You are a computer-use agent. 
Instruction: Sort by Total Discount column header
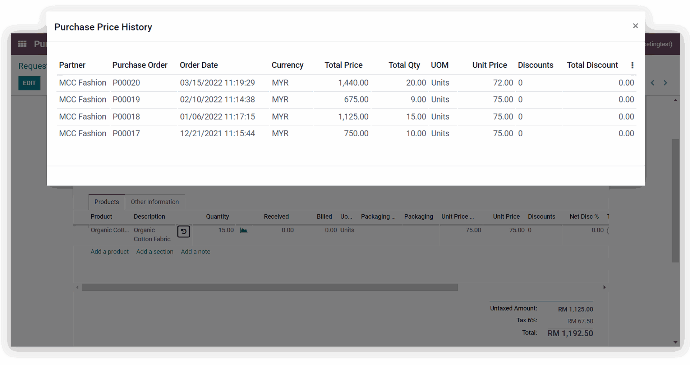[592, 65]
